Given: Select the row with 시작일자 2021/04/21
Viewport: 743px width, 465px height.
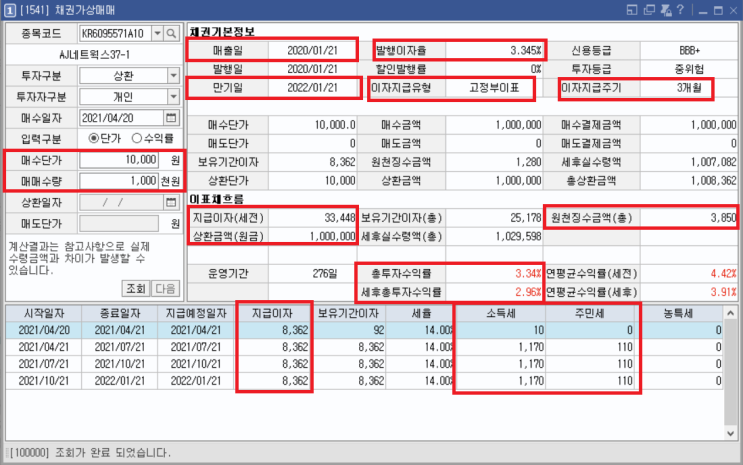Looking at the screenshot, I should pos(364,347).
